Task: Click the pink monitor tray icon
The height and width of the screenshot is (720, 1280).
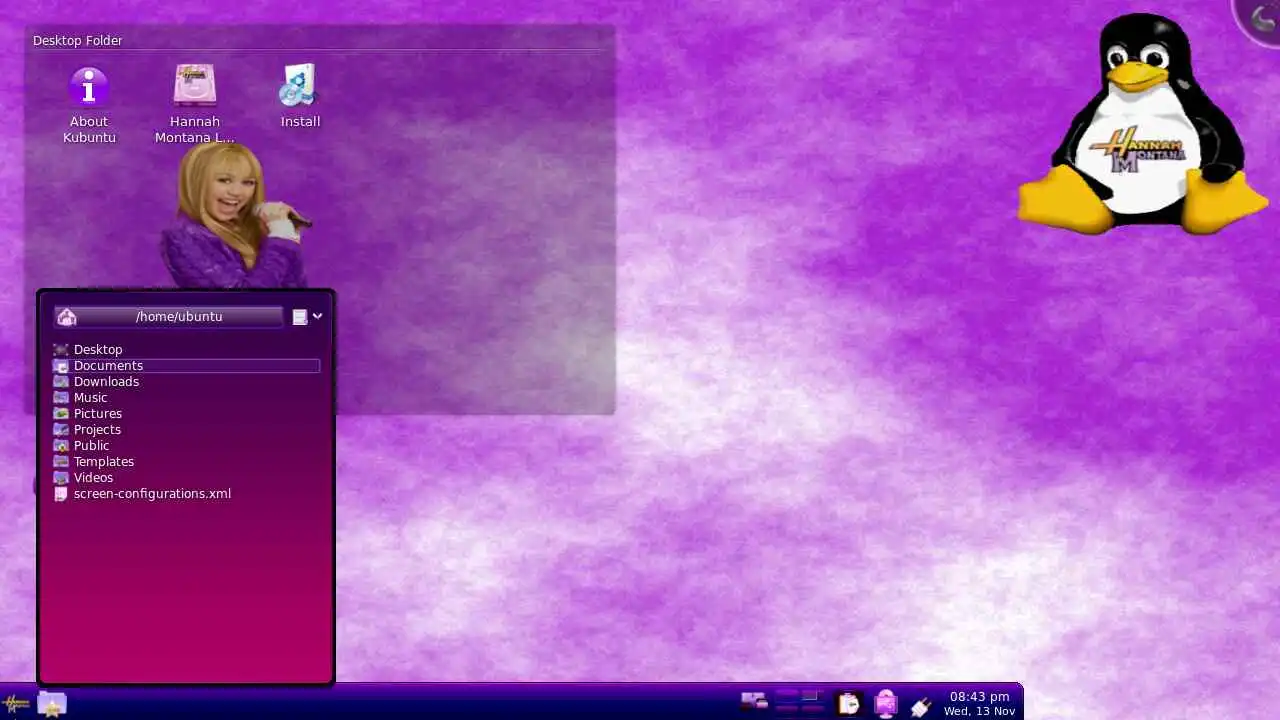Action: [x=885, y=704]
